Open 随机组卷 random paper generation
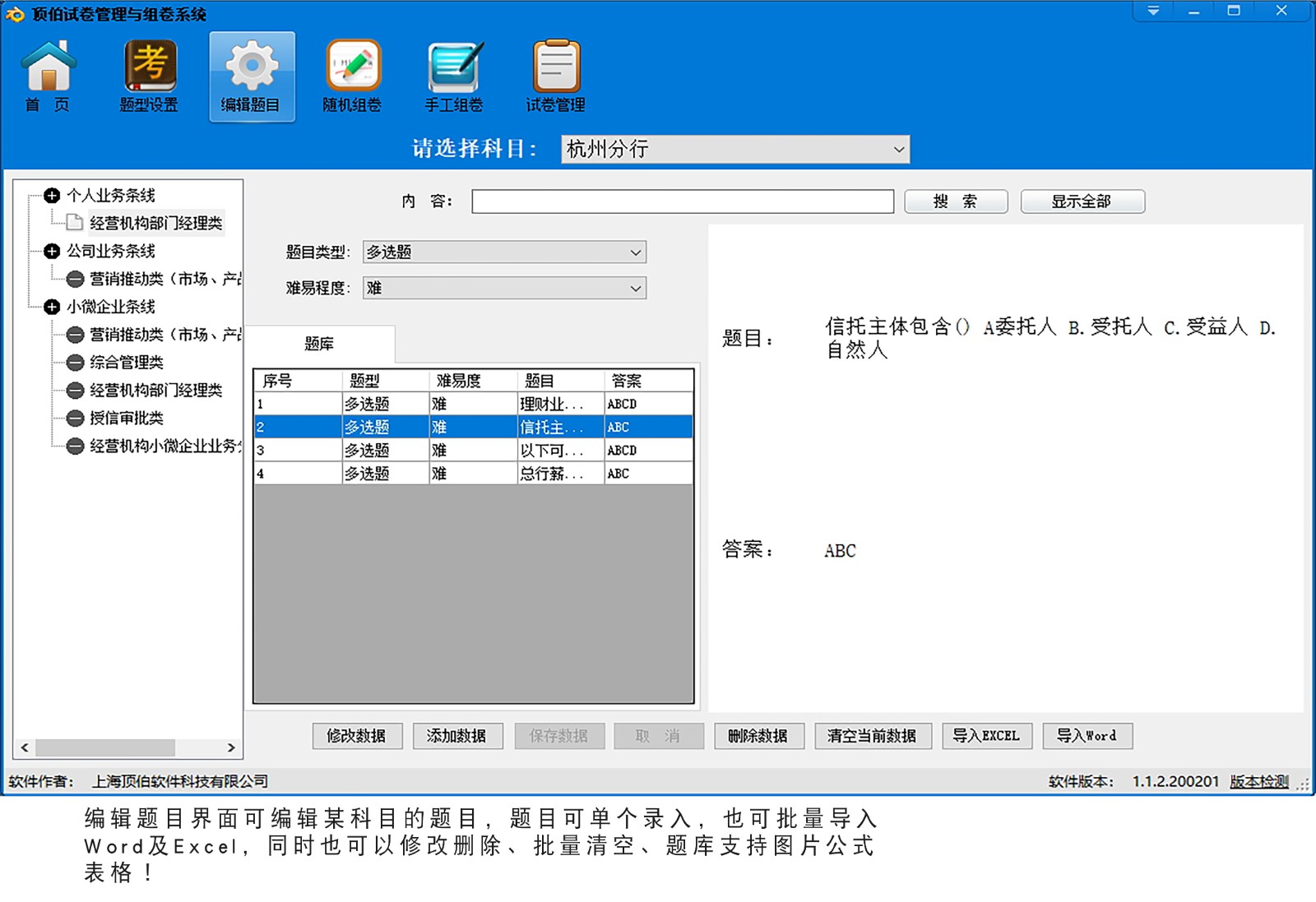 (x=353, y=67)
